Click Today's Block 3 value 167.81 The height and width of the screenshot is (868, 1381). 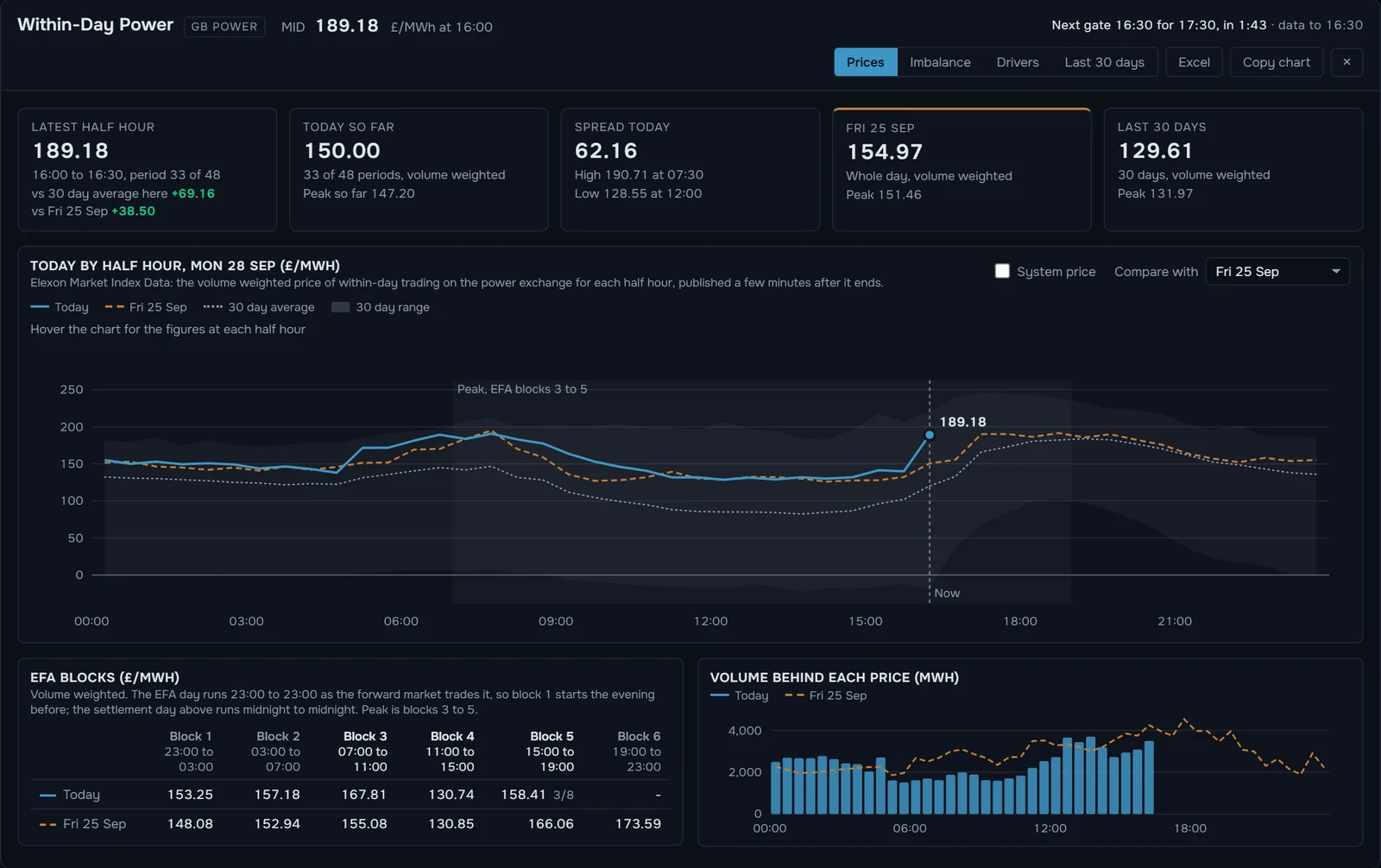click(x=363, y=795)
